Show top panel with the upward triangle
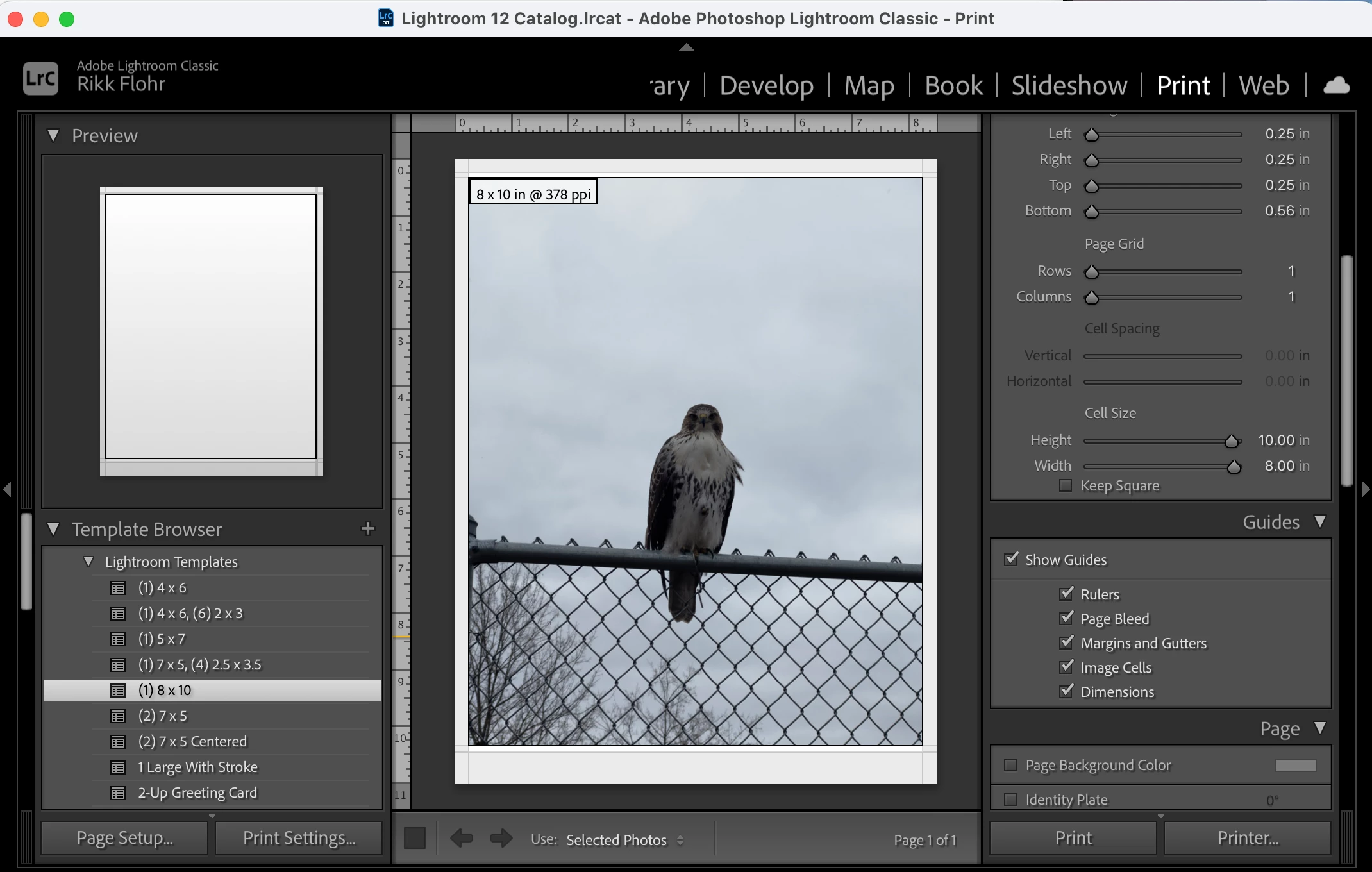1372x872 pixels. tap(686, 47)
